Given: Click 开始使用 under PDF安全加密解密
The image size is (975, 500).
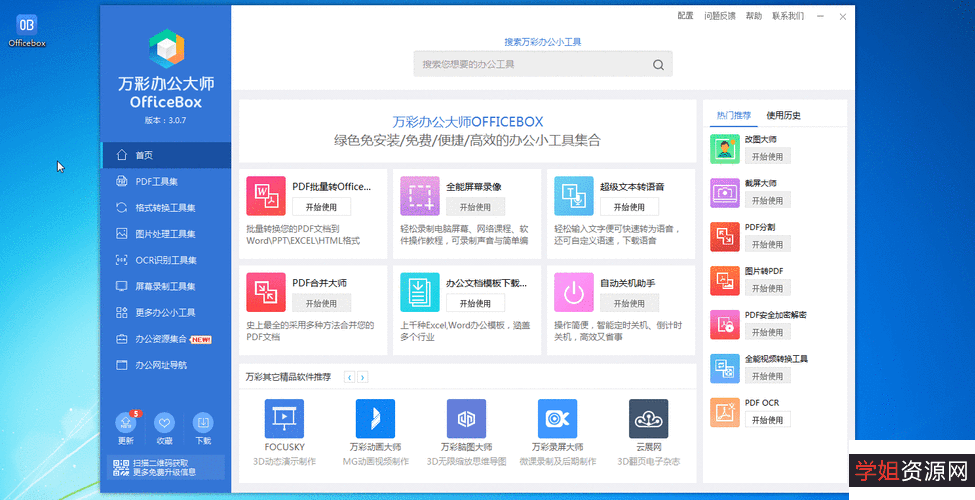Looking at the screenshot, I should pos(768,332).
